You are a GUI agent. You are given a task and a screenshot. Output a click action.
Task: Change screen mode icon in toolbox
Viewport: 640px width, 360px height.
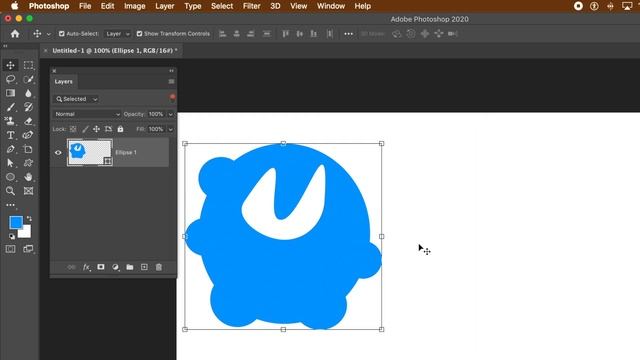(28, 249)
